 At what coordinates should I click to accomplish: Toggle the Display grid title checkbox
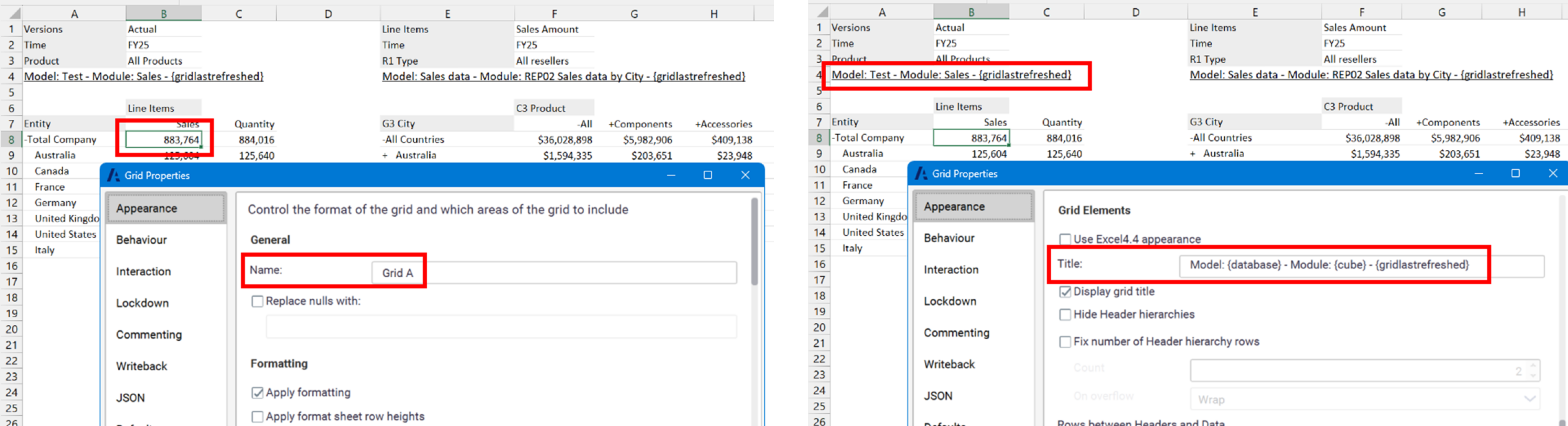pos(1065,291)
